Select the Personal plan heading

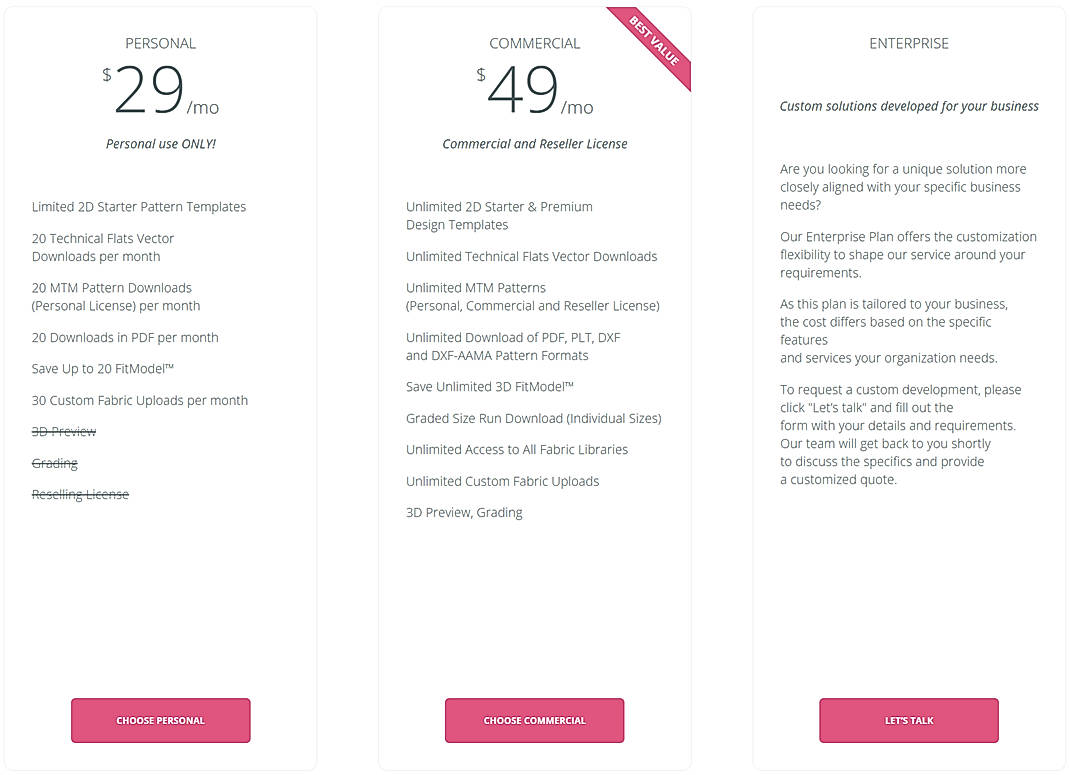tap(160, 43)
